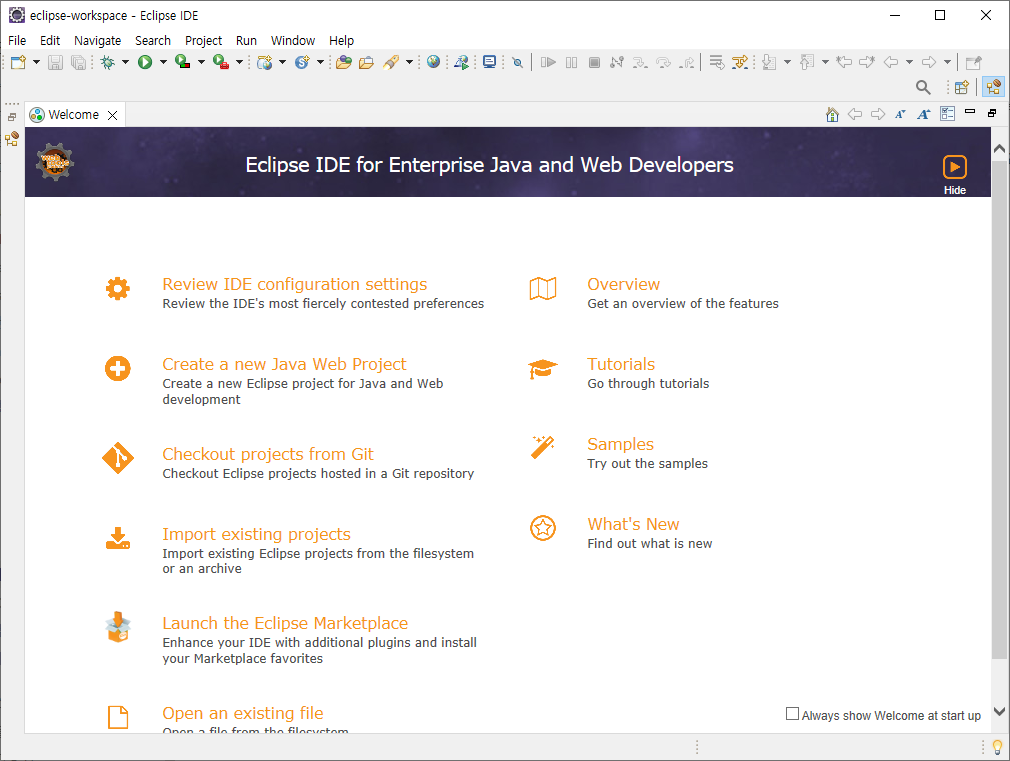Click the Launch Web Service Explorer icon
Screen dimensions: 1010x761
pos(461,63)
